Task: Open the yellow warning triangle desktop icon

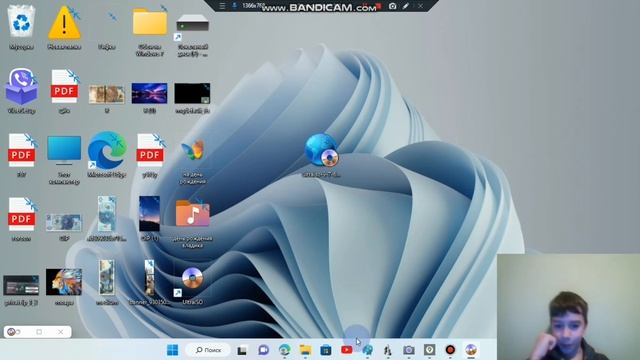Action: [x=64, y=22]
